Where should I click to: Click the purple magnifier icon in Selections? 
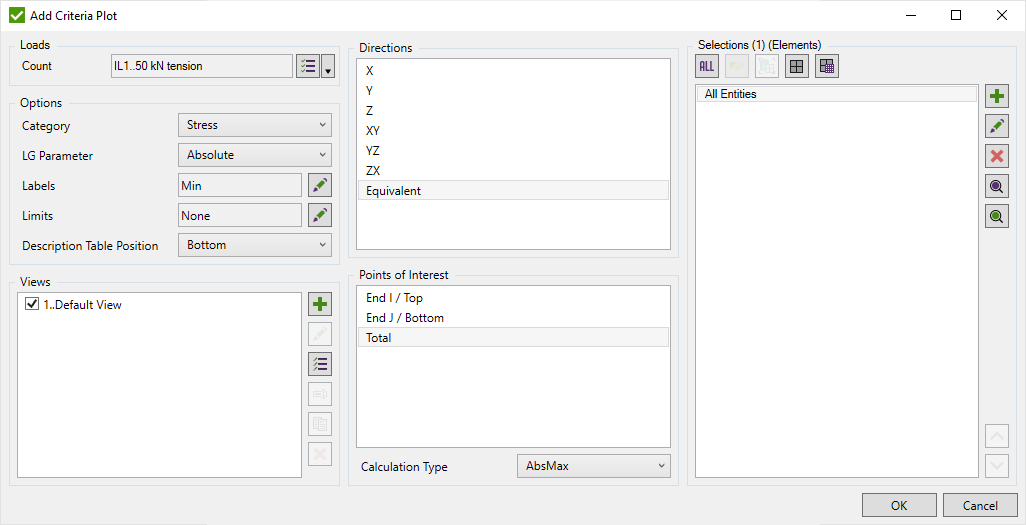point(997,186)
